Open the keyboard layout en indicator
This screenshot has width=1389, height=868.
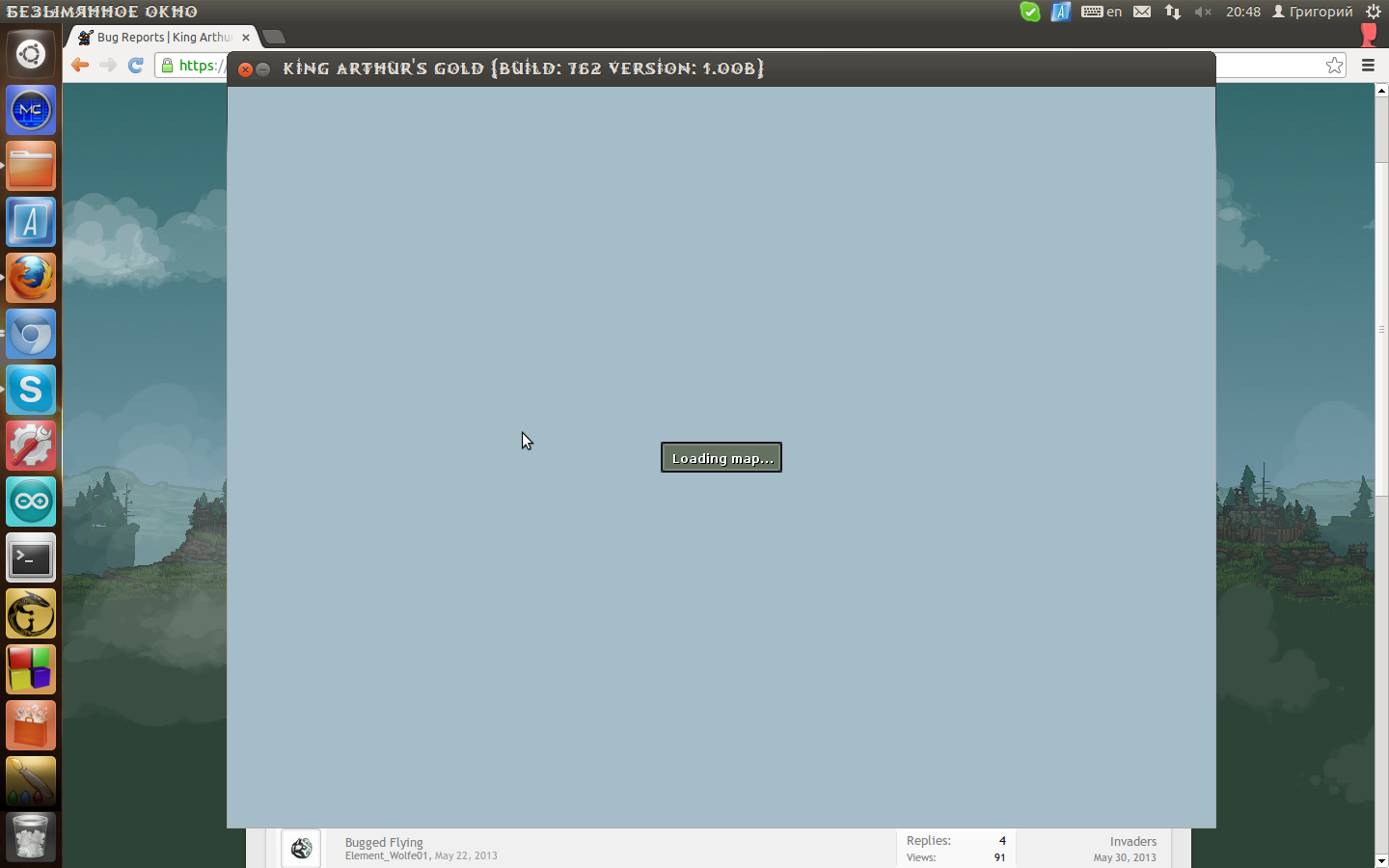(x=1102, y=12)
